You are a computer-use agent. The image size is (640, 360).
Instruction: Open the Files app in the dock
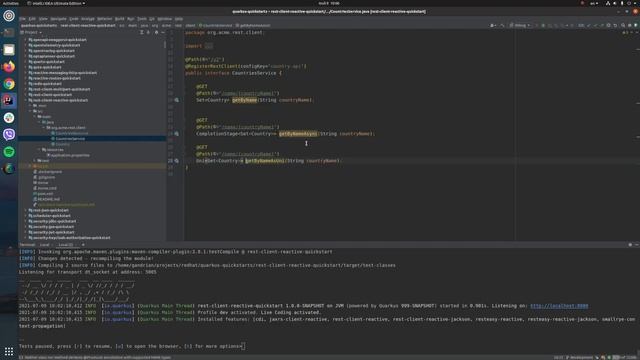point(9,50)
